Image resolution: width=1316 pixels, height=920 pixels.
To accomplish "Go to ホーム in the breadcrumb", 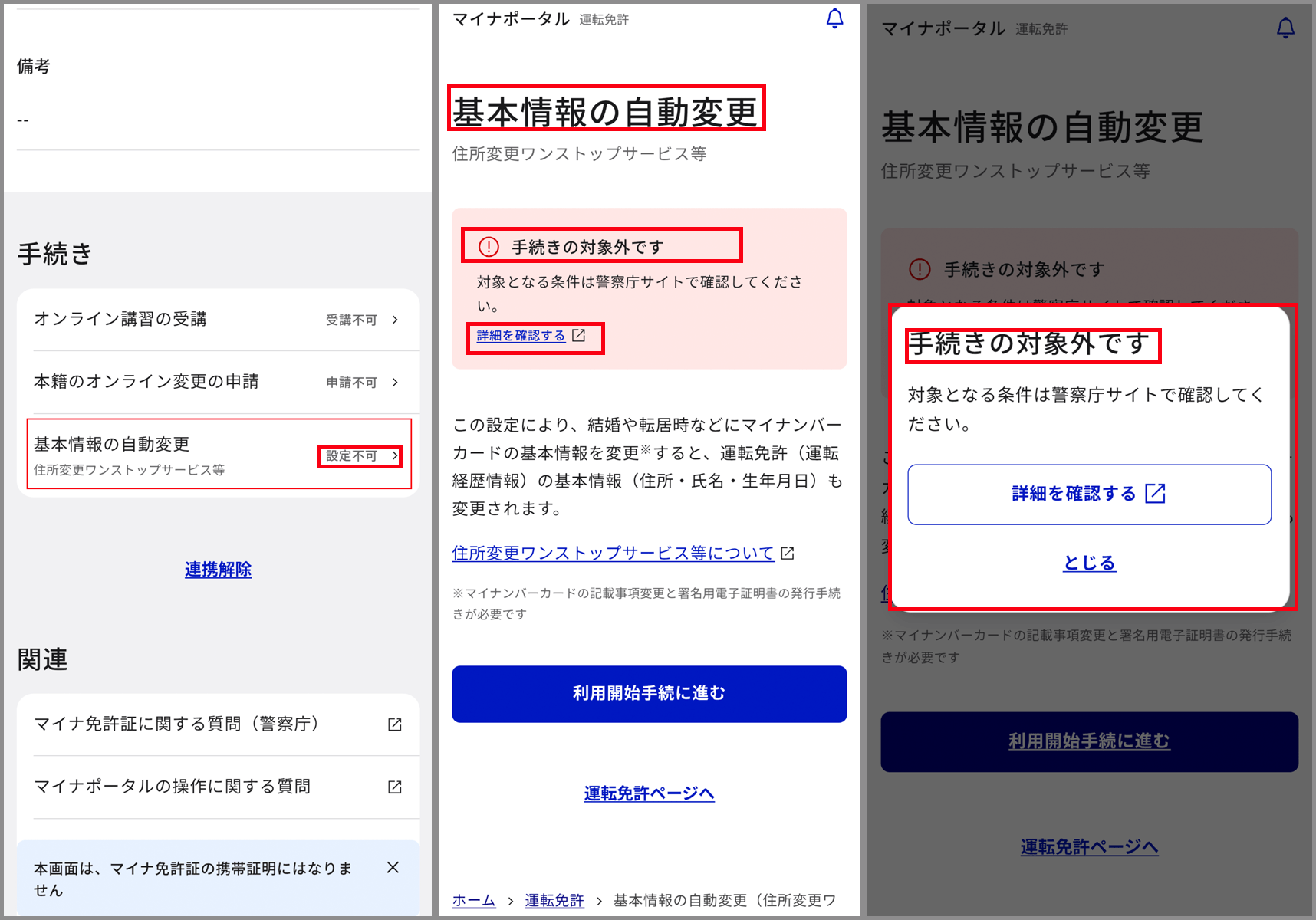I will point(473,900).
